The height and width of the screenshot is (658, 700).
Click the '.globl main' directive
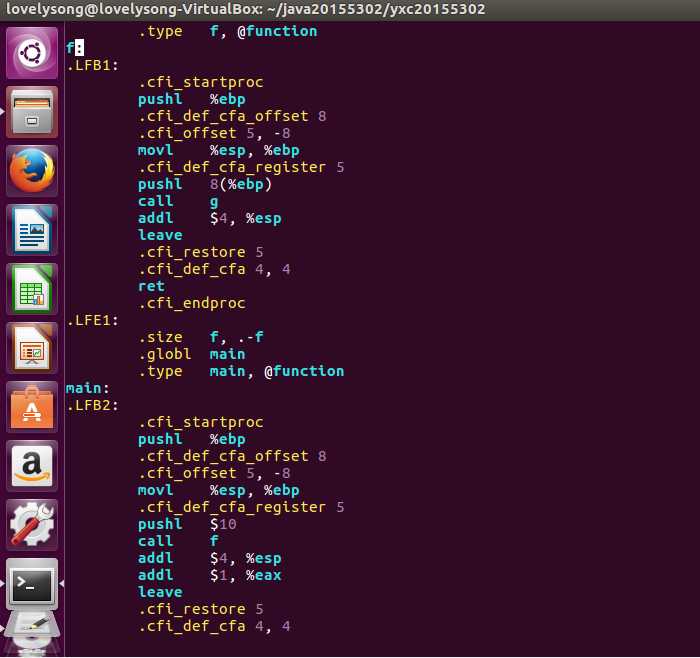pos(192,354)
